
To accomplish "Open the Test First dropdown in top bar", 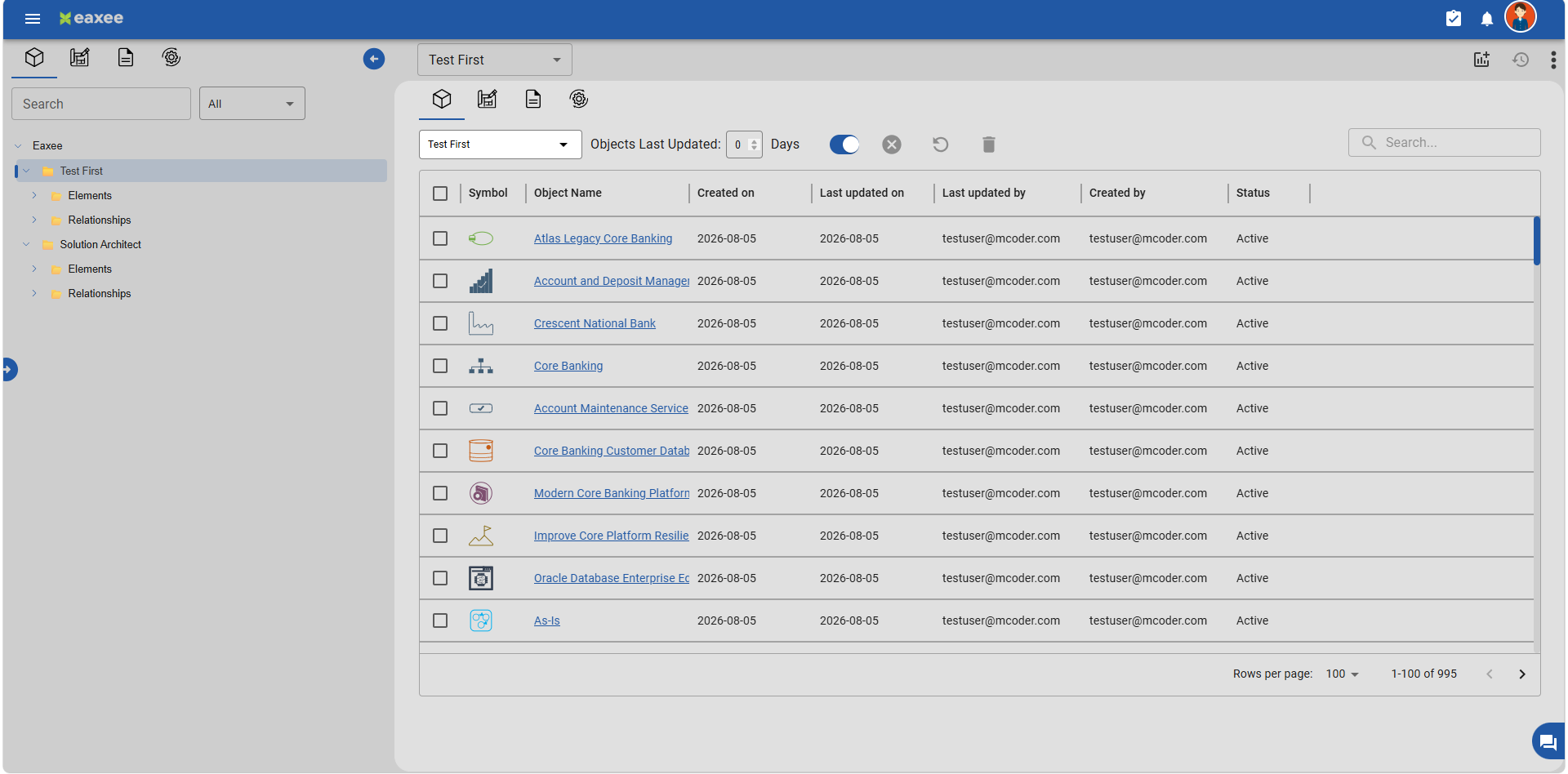I will [494, 60].
